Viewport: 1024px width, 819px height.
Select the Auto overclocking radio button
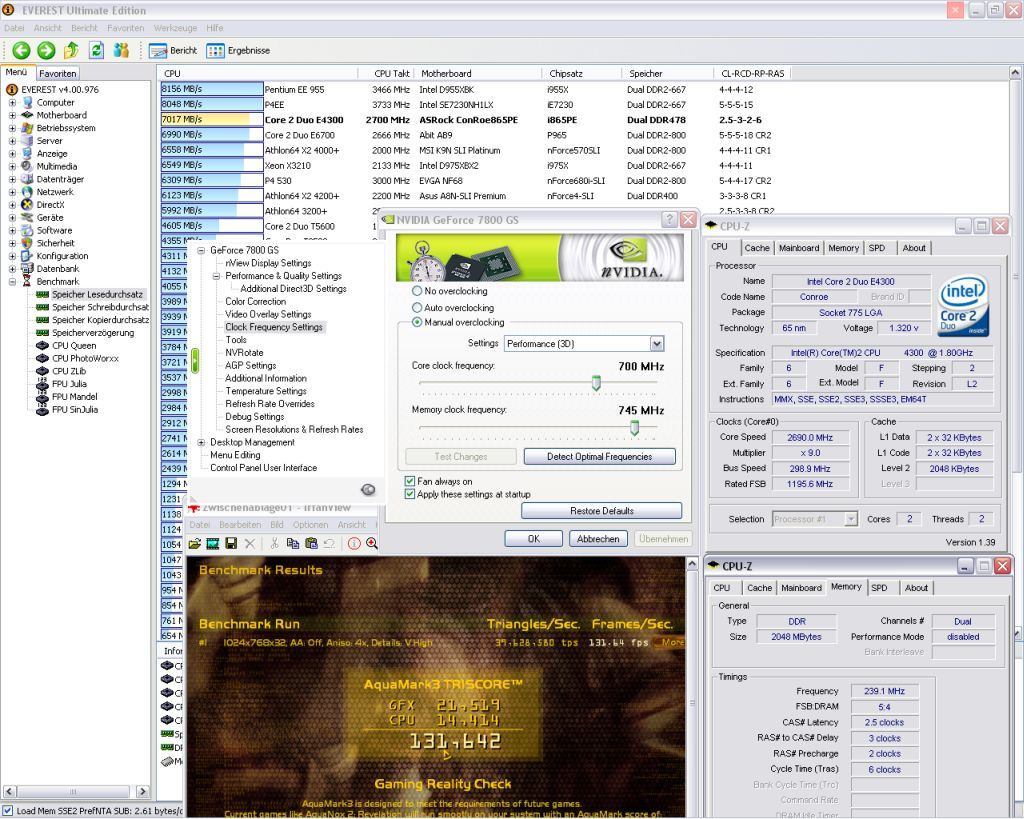(417, 307)
